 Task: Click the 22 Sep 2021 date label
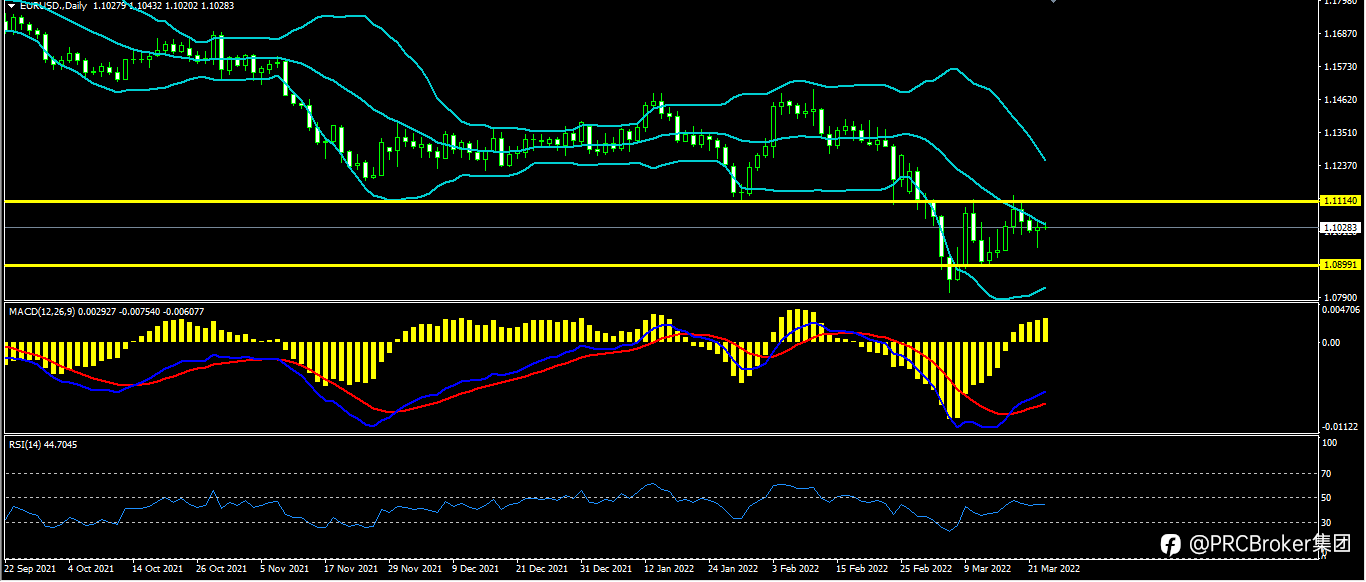(31, 569)
